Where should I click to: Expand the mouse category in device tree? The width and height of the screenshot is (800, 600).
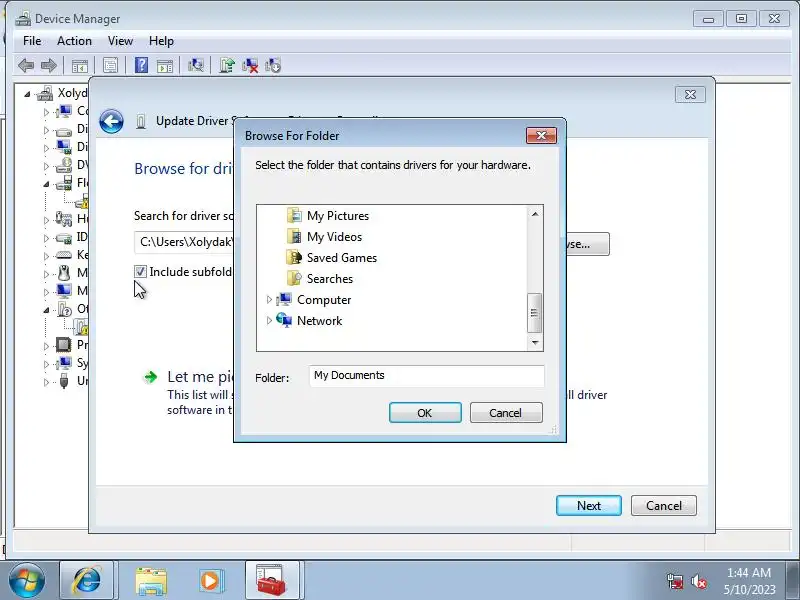coord(46,274)
